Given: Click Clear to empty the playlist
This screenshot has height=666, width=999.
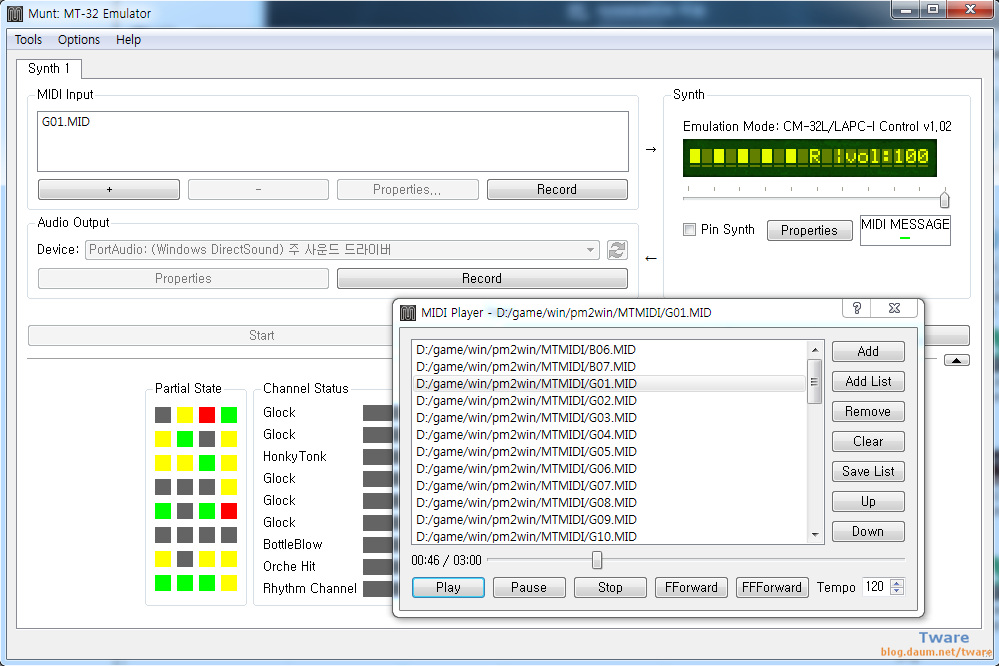Looking at the screenshot, I should coord(868,442).
